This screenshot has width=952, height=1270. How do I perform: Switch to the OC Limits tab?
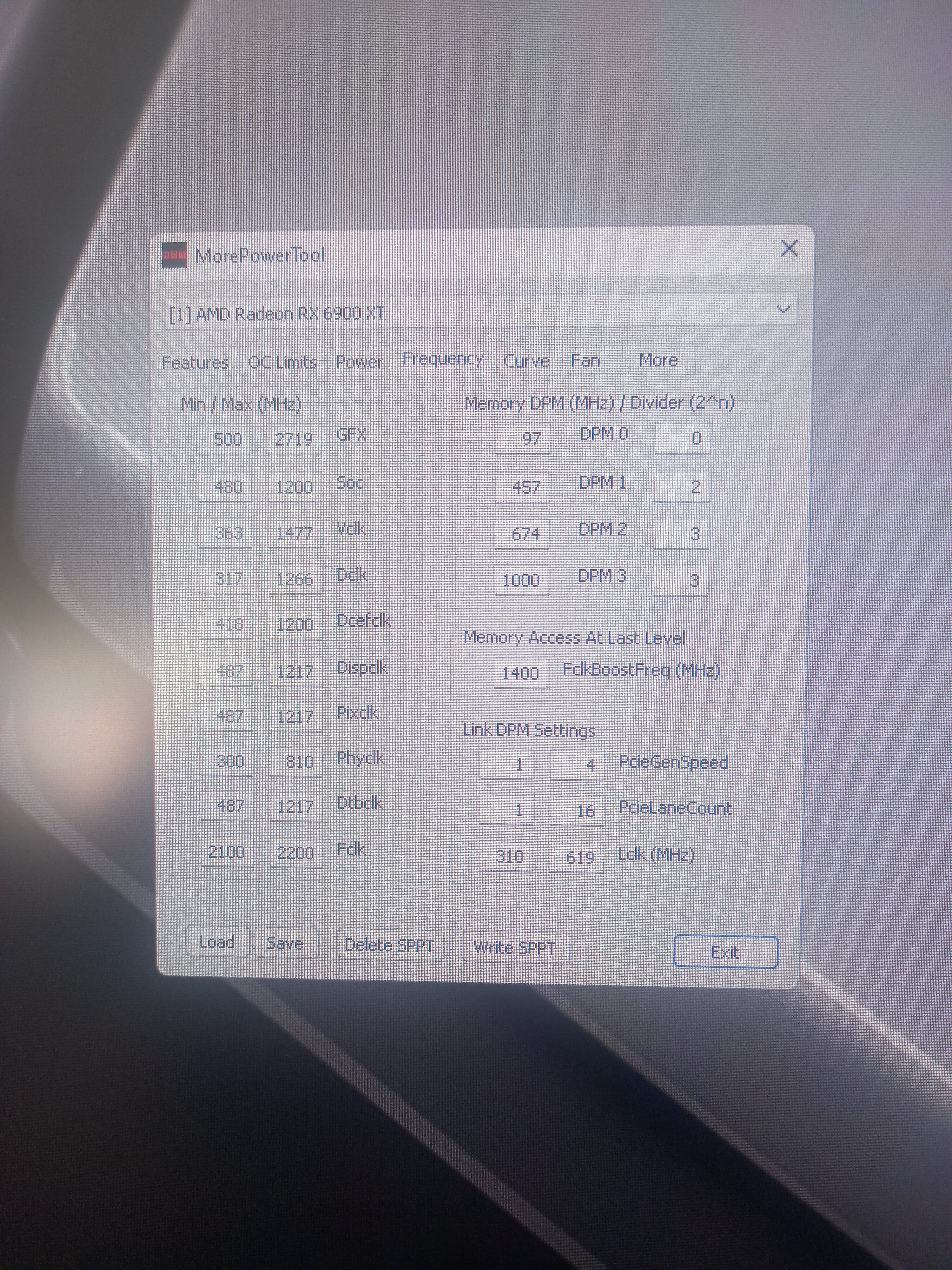click(x=282, y=362)
